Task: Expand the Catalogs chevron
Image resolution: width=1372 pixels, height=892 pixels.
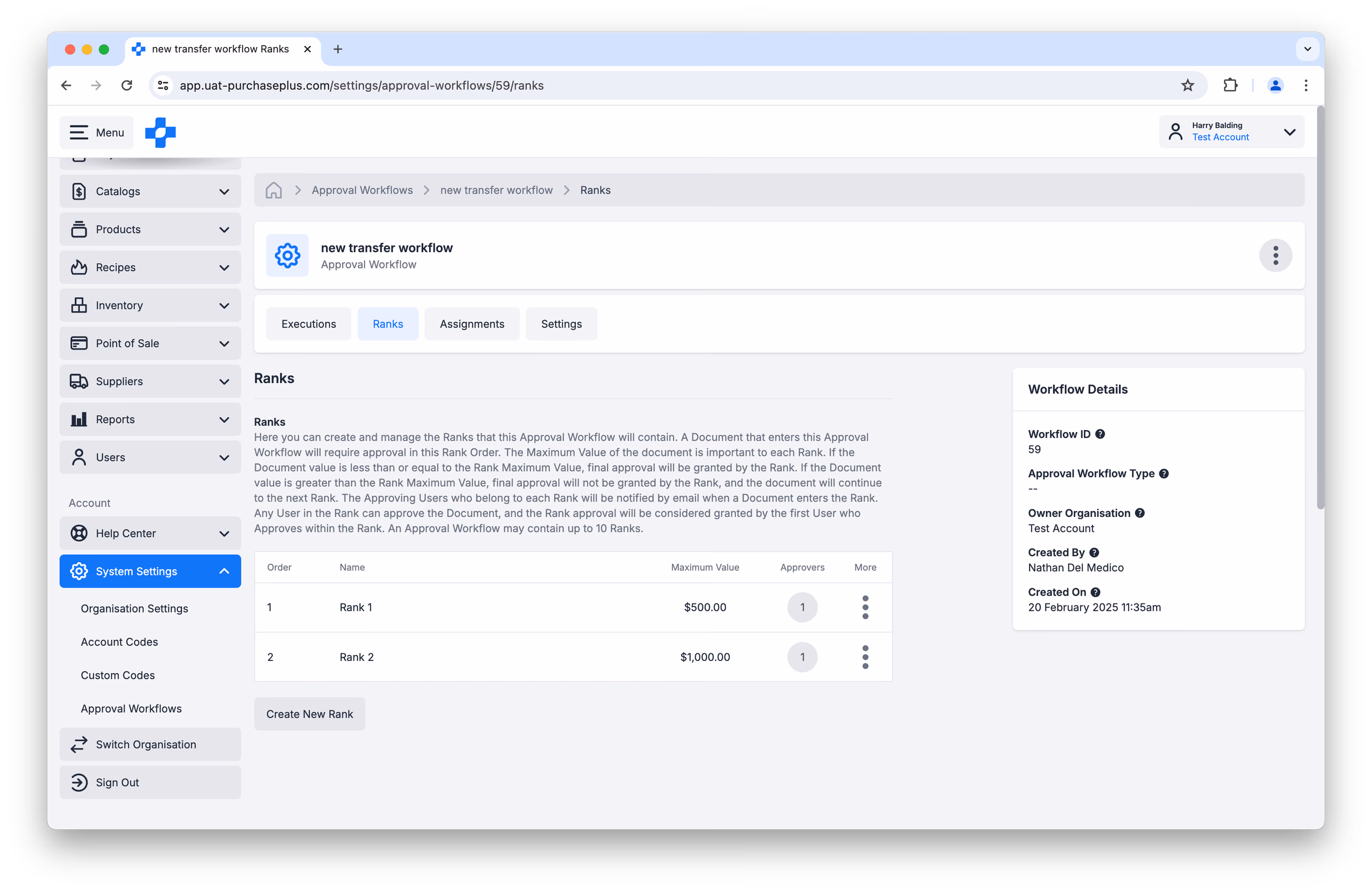Action: coord(224,192)
